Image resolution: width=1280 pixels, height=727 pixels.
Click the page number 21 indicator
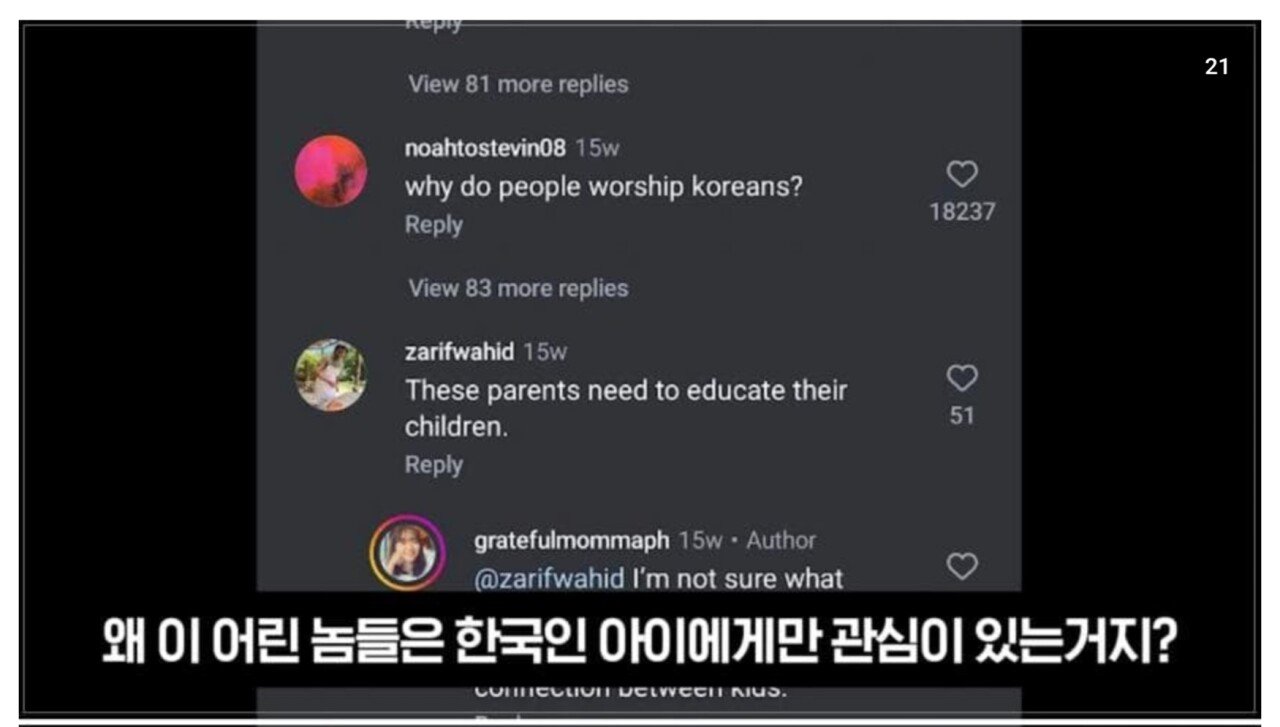[x=1216, y=67]
